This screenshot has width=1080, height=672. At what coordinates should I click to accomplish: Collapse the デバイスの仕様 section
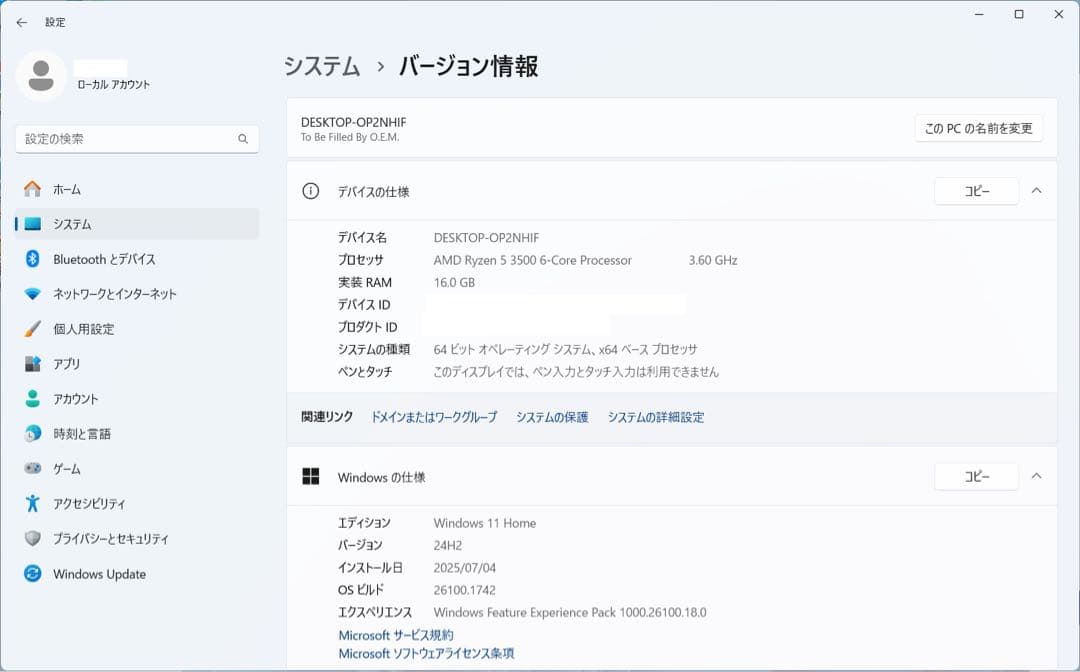tap(1037, 191)
